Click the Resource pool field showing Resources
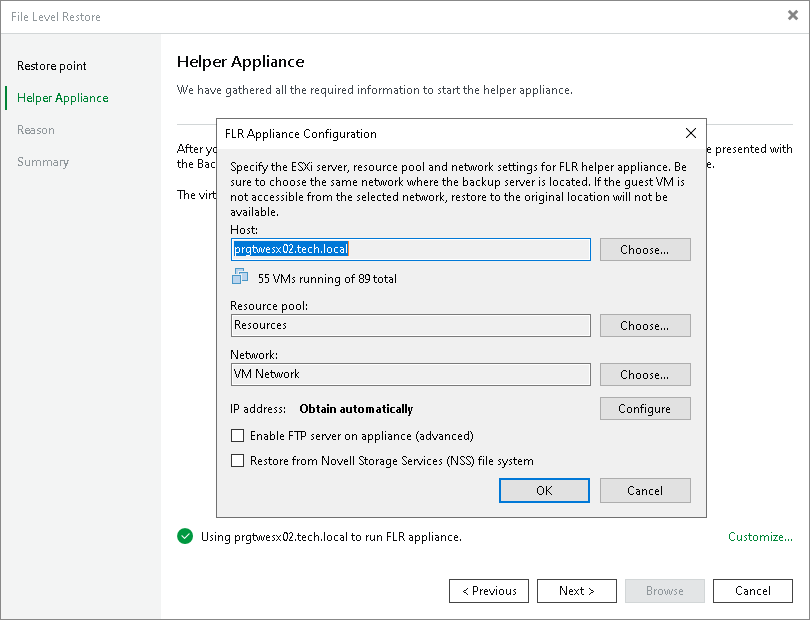The height and width of the screenshot is (620, 810). point(411,326)
